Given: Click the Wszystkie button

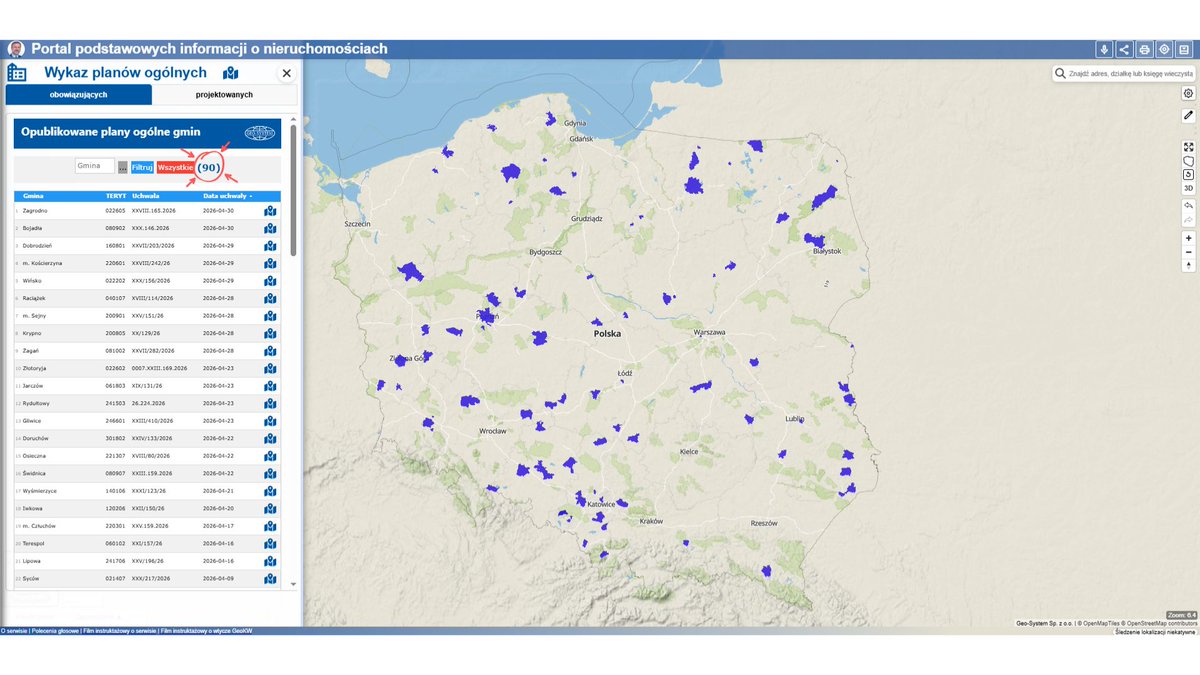Looking at the screenshot, I should (x=175, y=167).
